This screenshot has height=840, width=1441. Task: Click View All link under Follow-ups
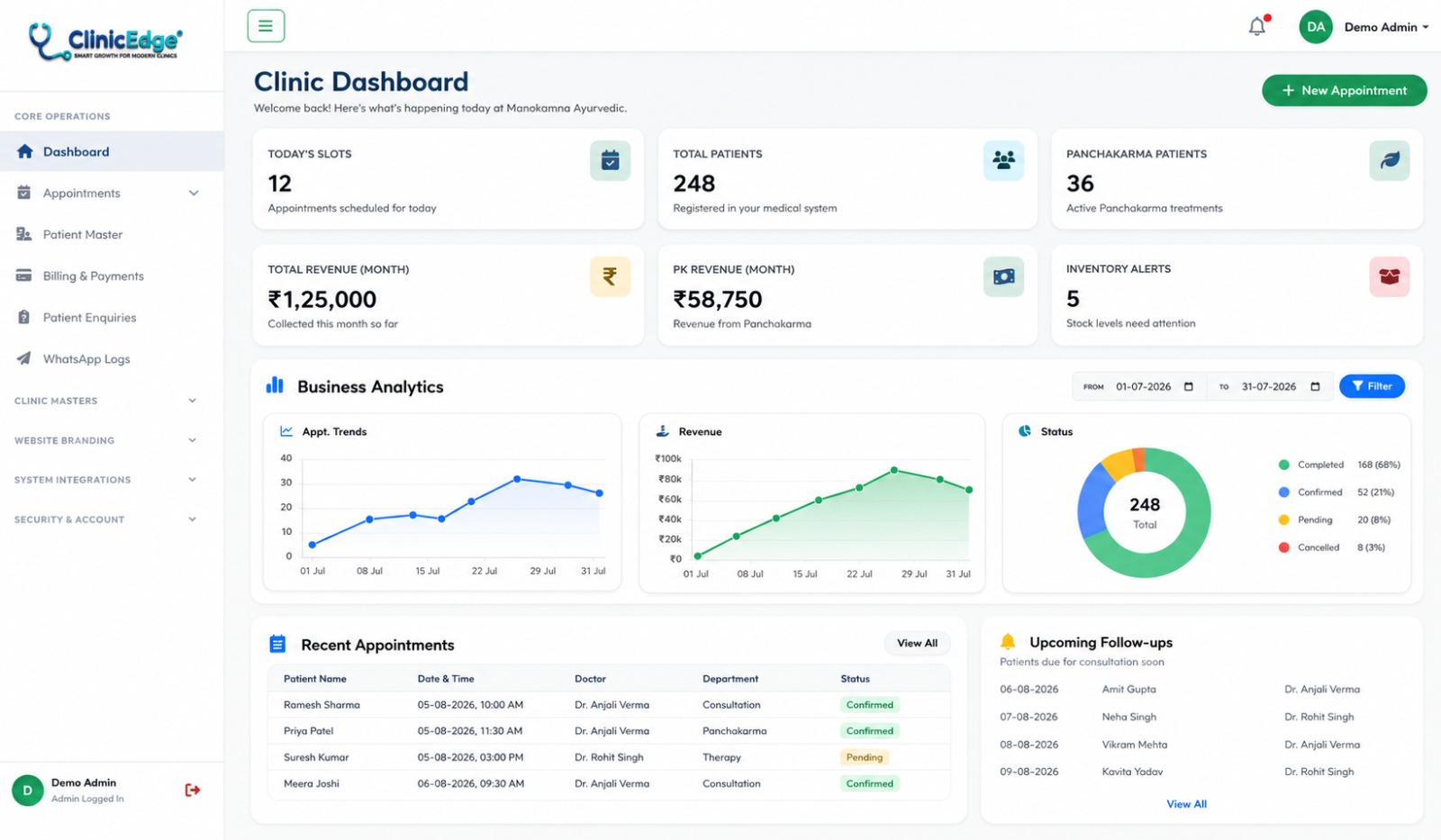1186,804
